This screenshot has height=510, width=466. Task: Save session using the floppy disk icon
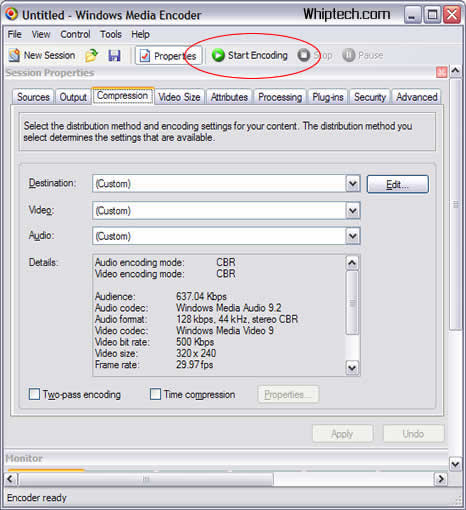click(x=114, y=55)
